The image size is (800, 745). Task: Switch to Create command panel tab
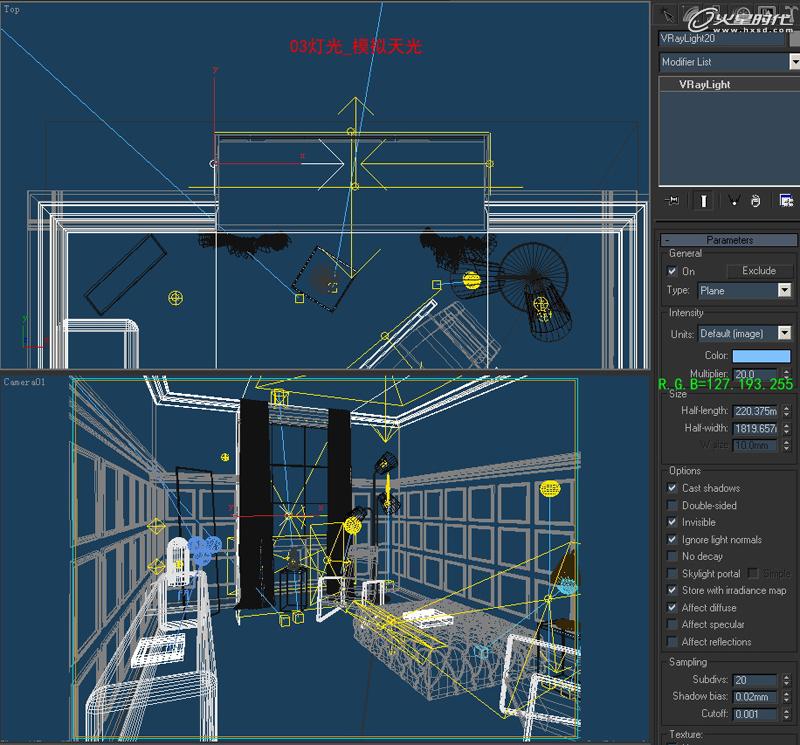[667, 15]
